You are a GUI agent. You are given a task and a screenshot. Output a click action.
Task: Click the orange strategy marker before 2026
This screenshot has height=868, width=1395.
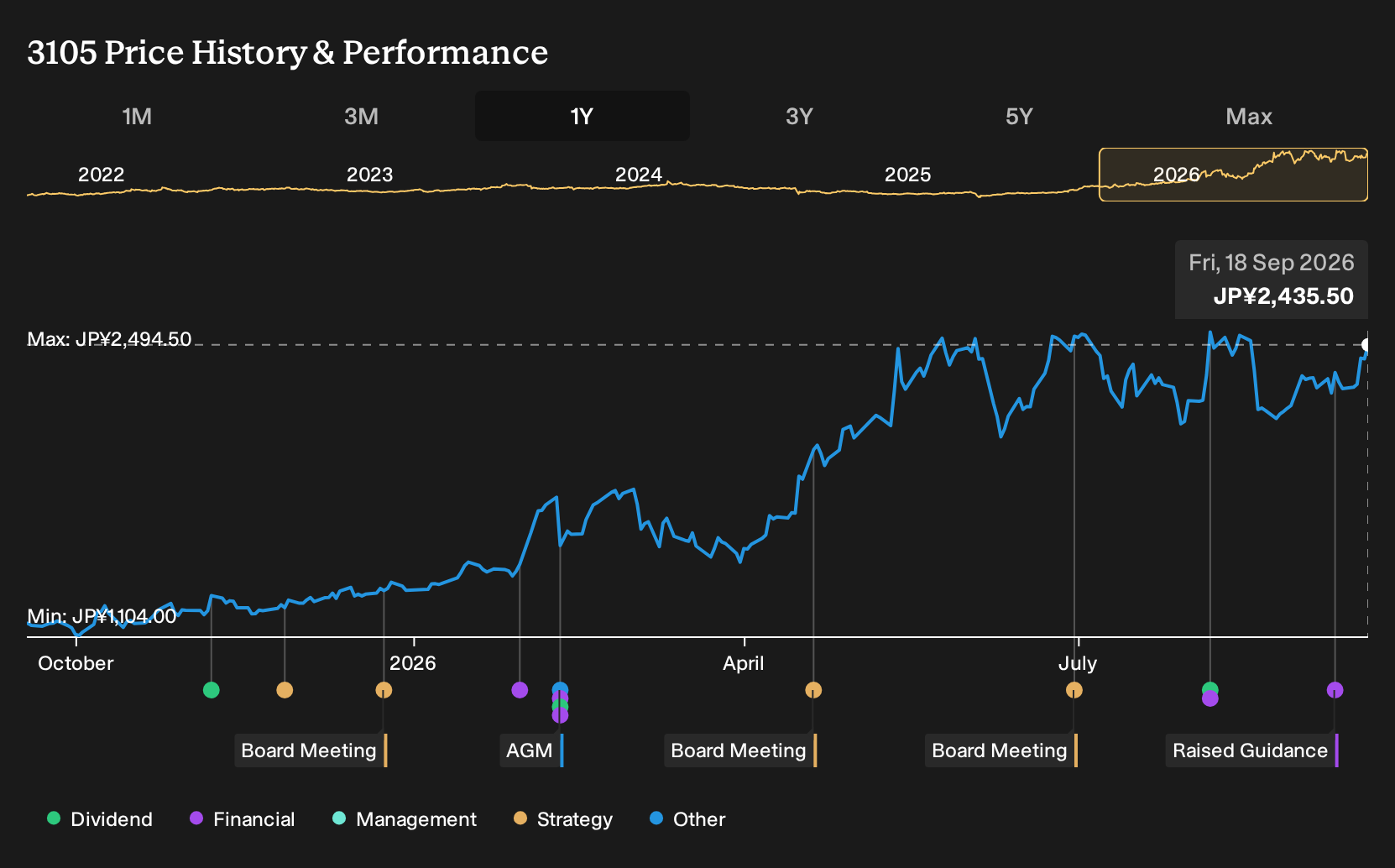pos(384,690)
